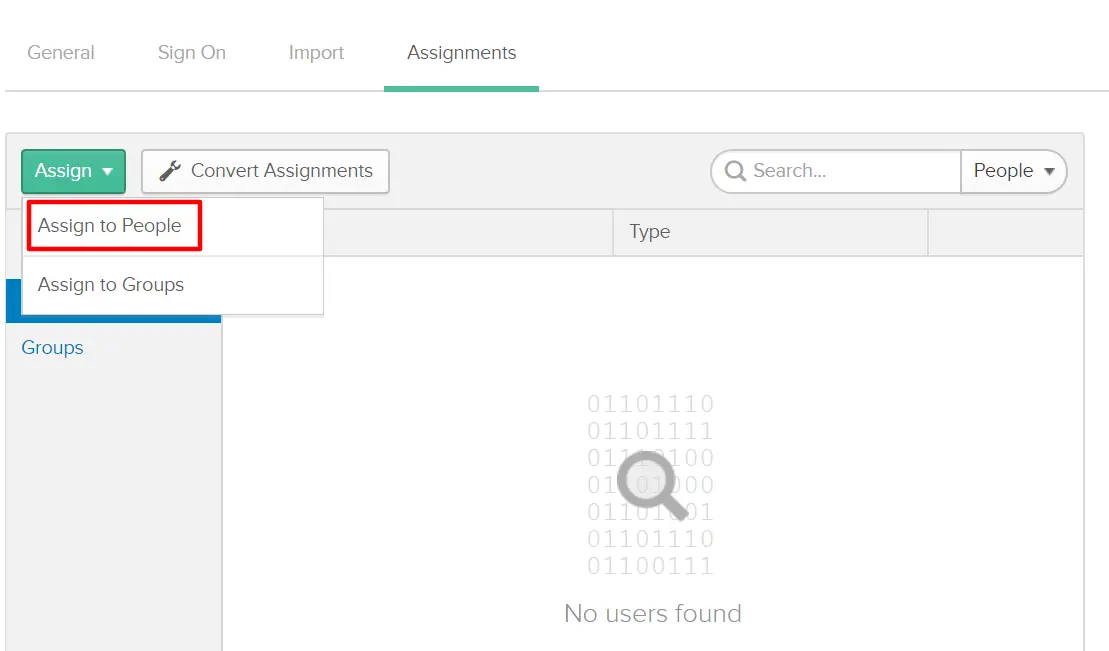Screen dimensions: 1109x651
Task: Open the down arrow next to People selector
Action: click(1050, 171)
